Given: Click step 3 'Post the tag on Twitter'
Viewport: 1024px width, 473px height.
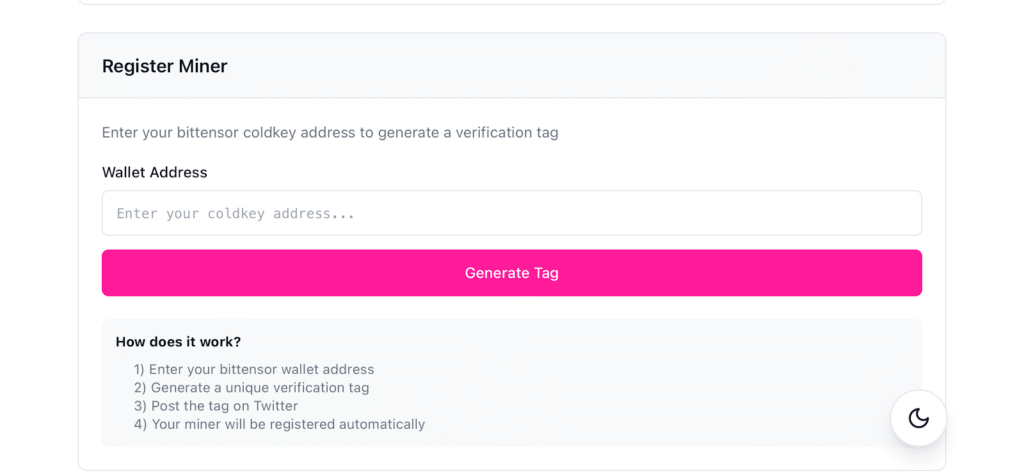Looking at the screenshot, I should [216, 406].
